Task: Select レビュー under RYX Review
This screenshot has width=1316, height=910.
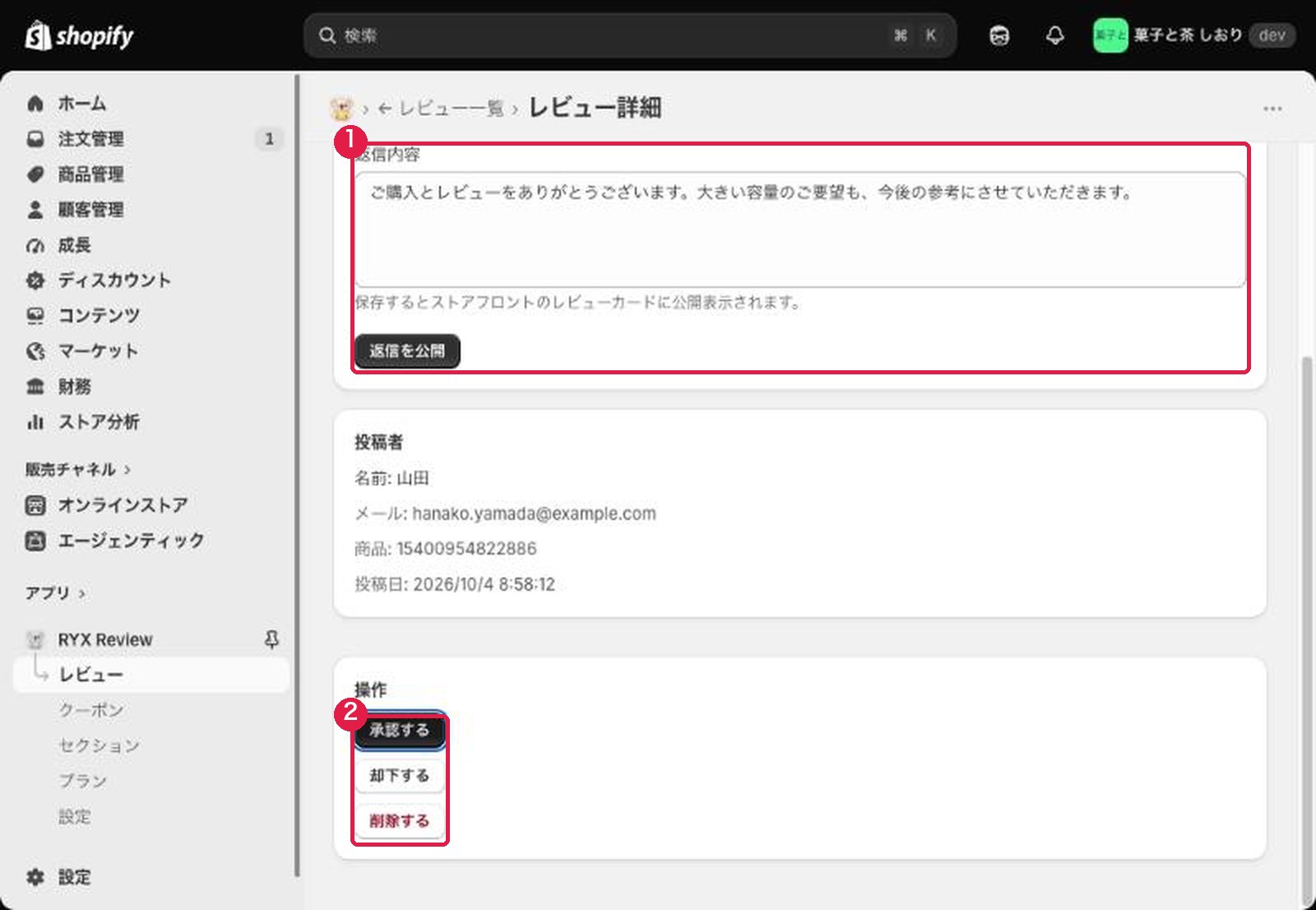Action: point(151,675)
